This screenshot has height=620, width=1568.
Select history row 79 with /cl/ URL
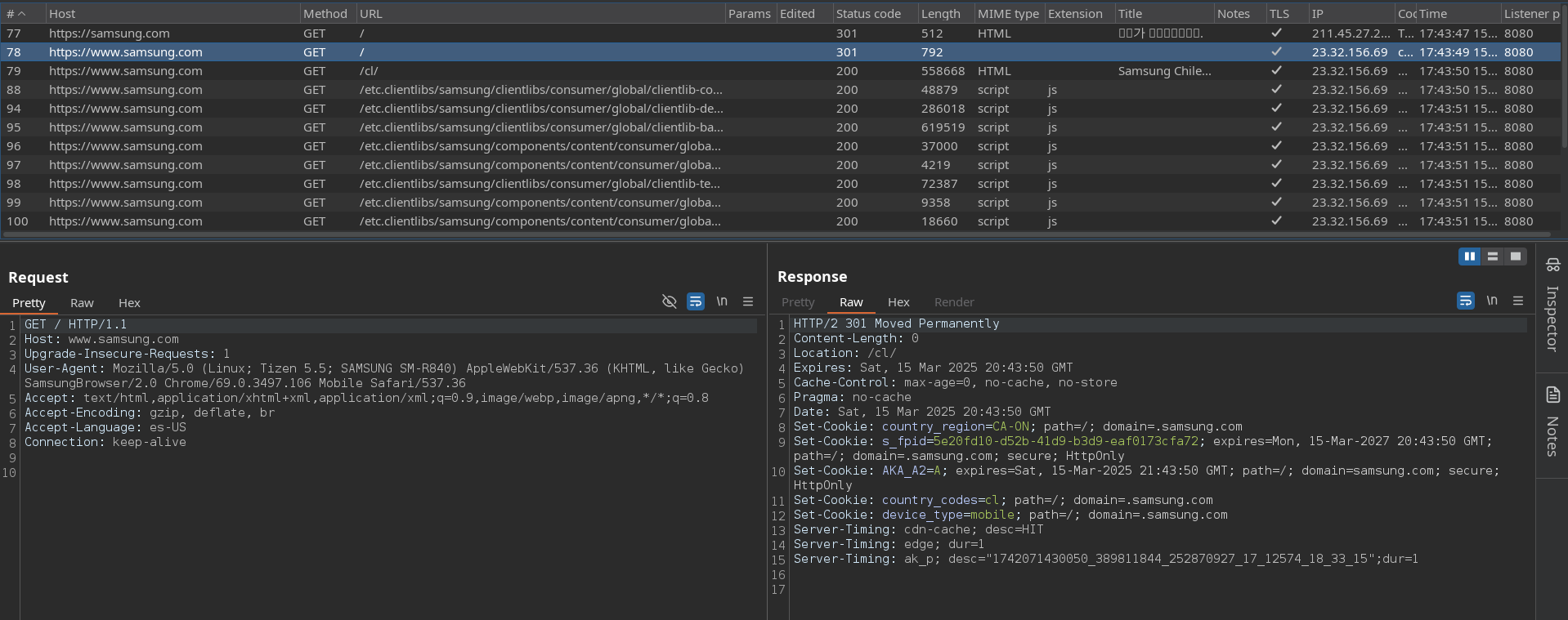pyautogui.click(x=781, y=71)
